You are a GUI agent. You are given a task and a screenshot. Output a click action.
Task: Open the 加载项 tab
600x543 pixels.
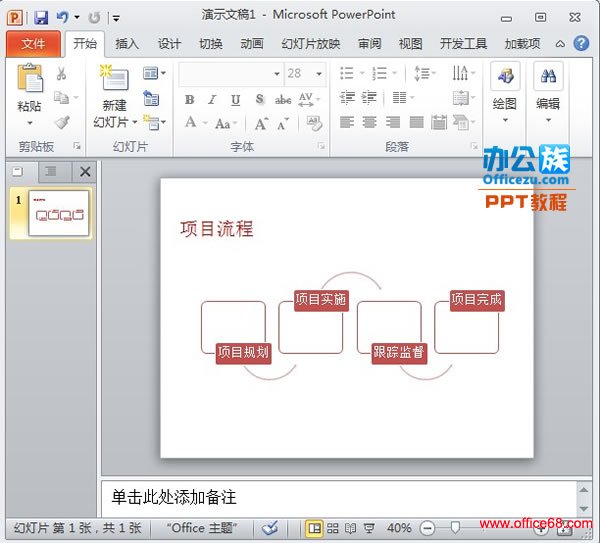click(522, 44)
